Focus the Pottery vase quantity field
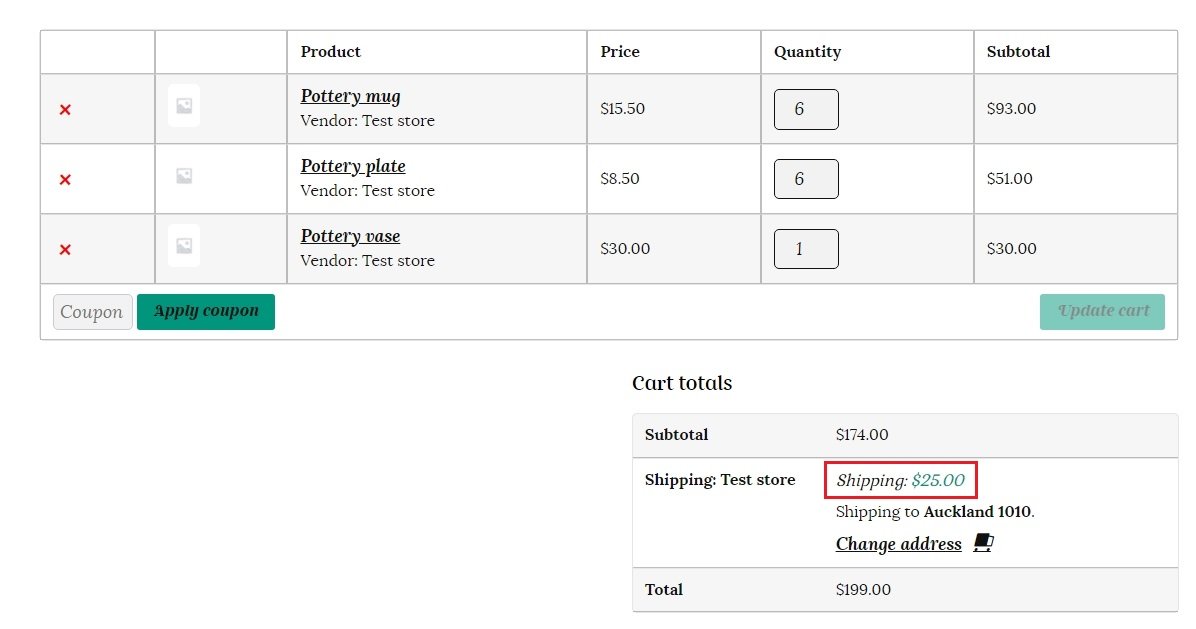 click(805, 249)
